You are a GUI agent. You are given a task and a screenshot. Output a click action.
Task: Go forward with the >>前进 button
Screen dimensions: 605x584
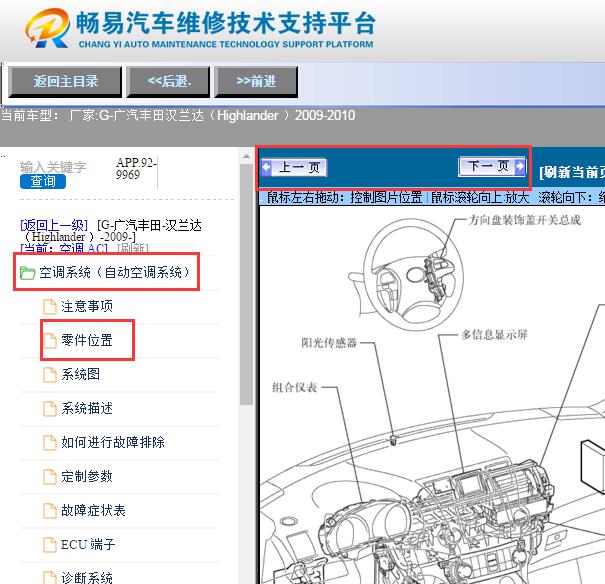256,81
